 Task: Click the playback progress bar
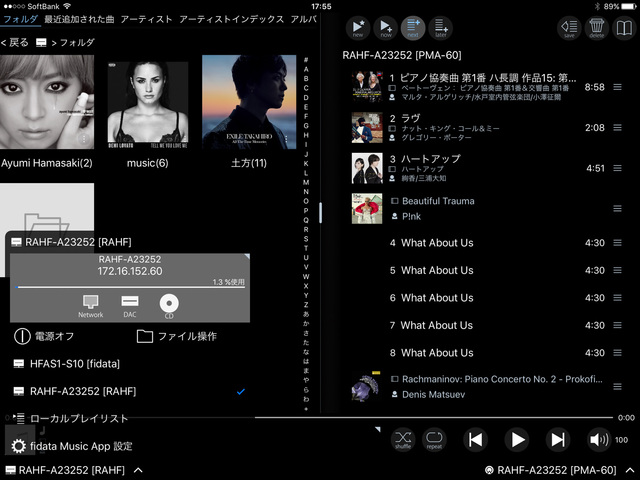point(434,418)
